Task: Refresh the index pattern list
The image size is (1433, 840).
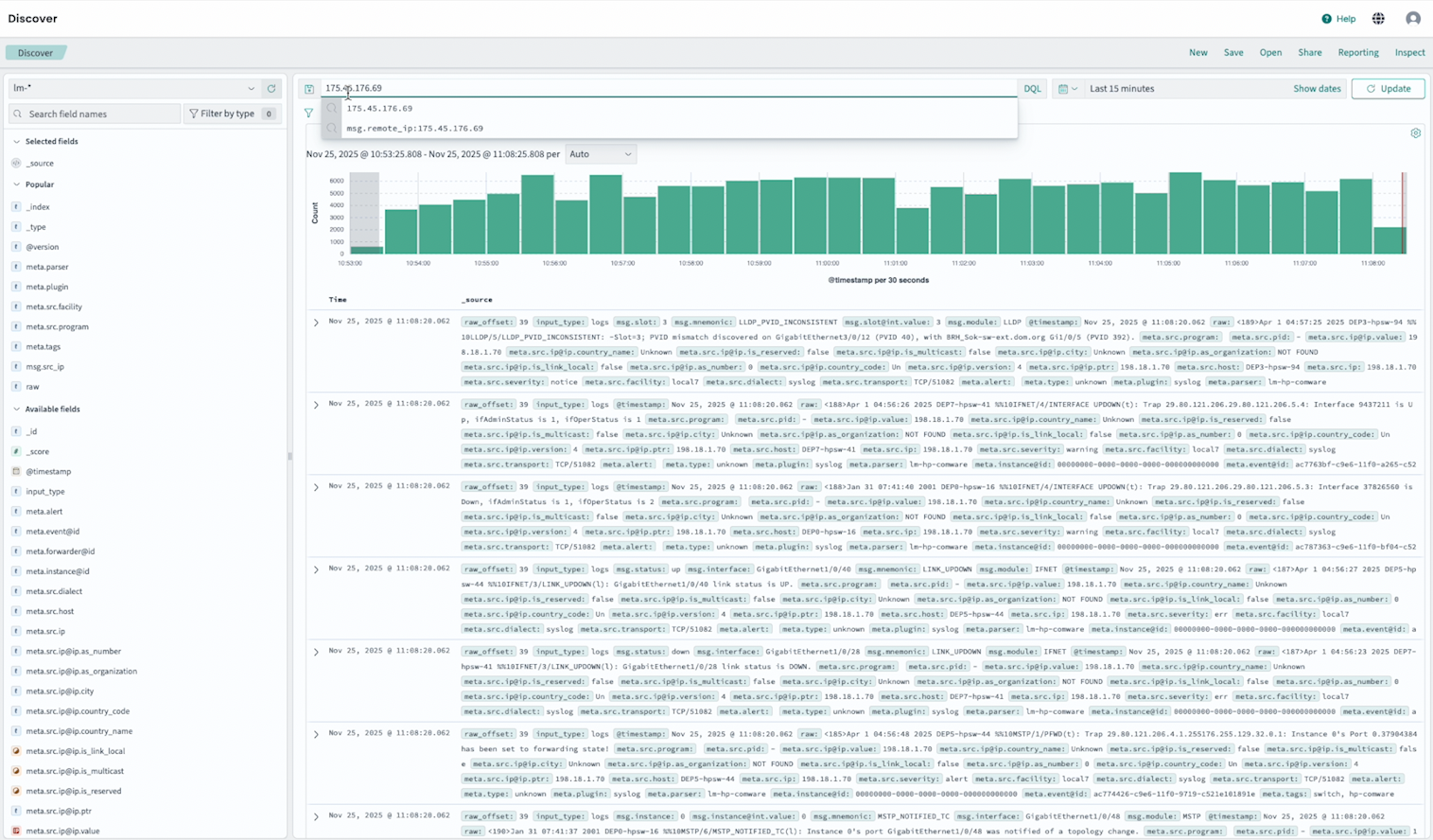Action: click(x=271, y=89)
